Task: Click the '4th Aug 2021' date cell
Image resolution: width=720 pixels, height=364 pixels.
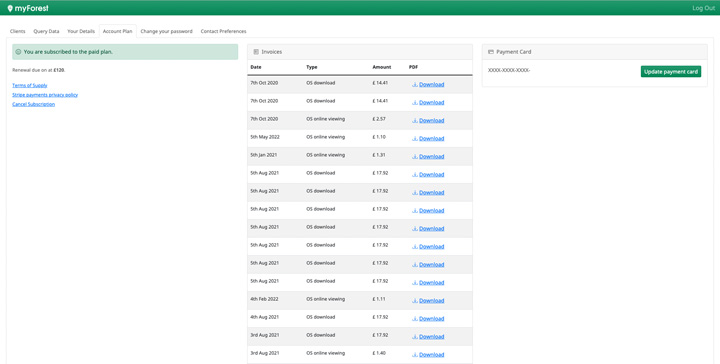Action: (x=264, y=317)
